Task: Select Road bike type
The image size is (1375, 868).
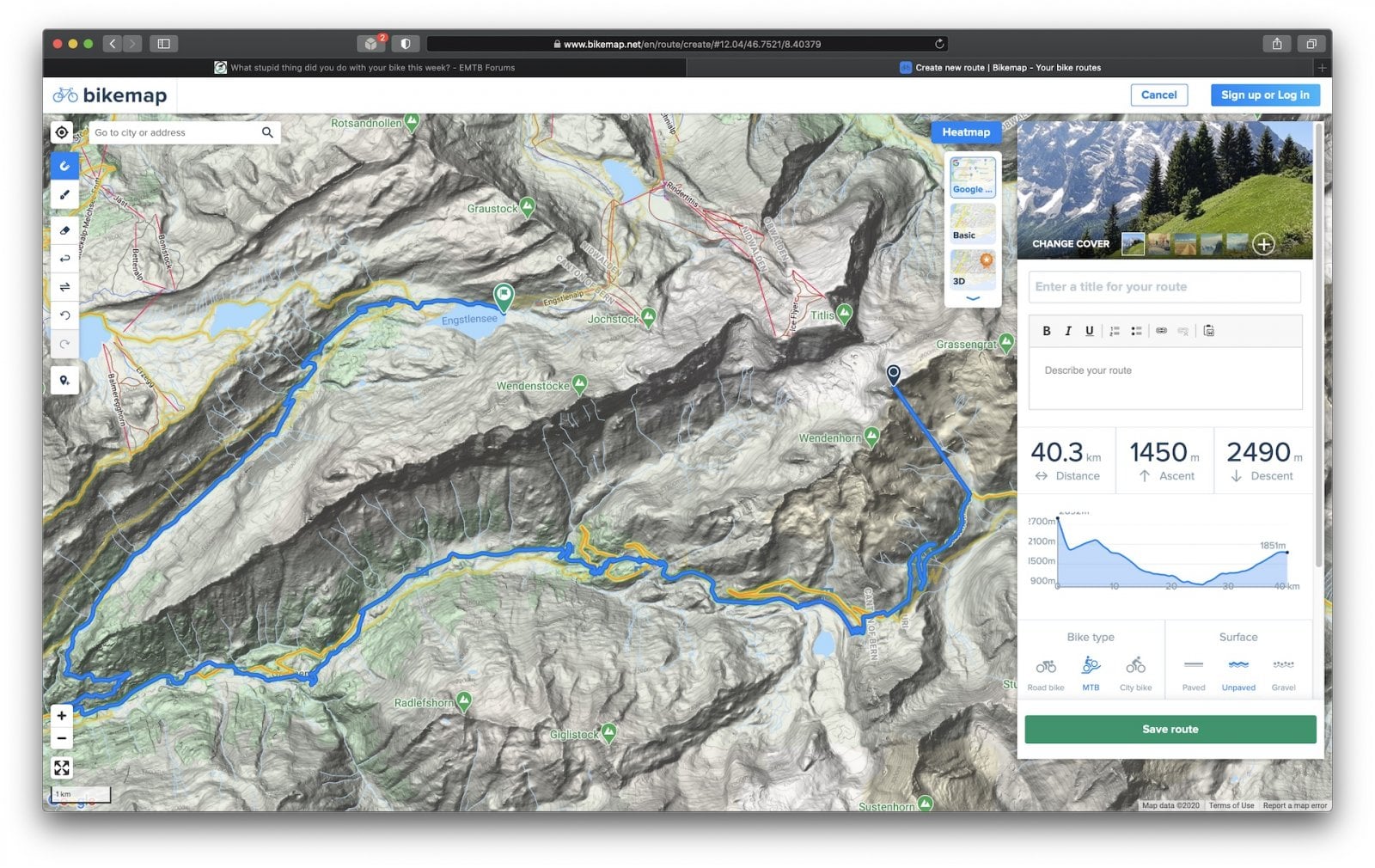Action: [x=1046, y=671]
